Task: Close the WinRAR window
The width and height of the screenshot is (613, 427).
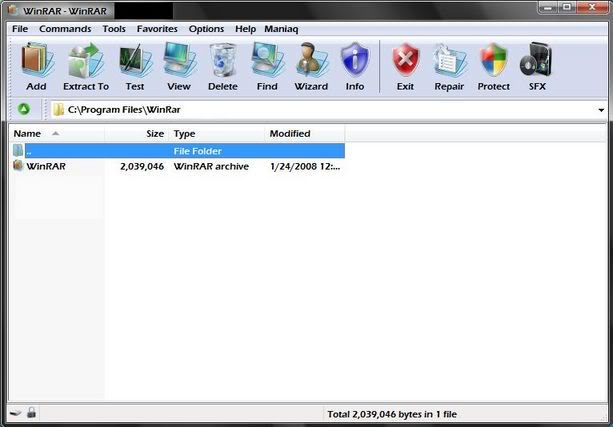Action: (x=591, y=7)
